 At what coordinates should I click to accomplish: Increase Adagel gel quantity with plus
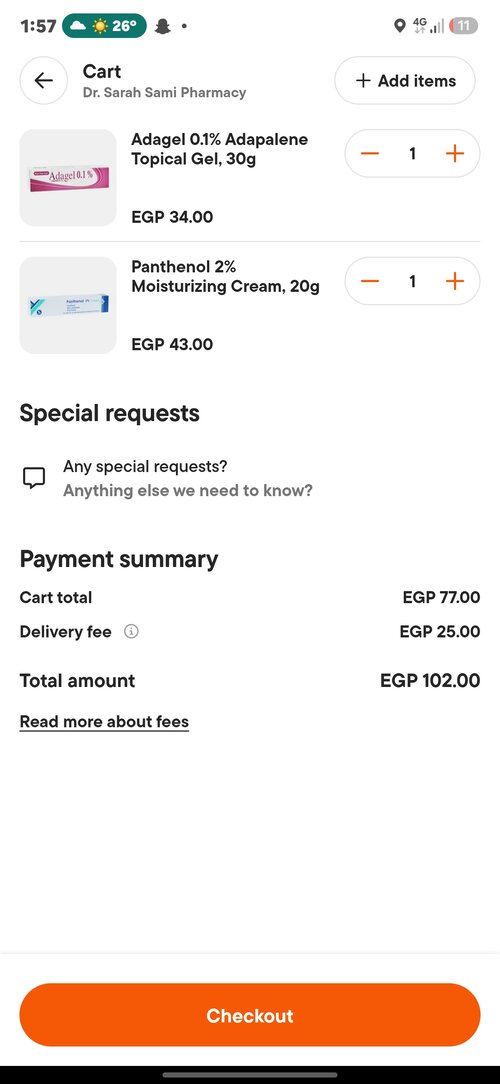pos(454,153)
